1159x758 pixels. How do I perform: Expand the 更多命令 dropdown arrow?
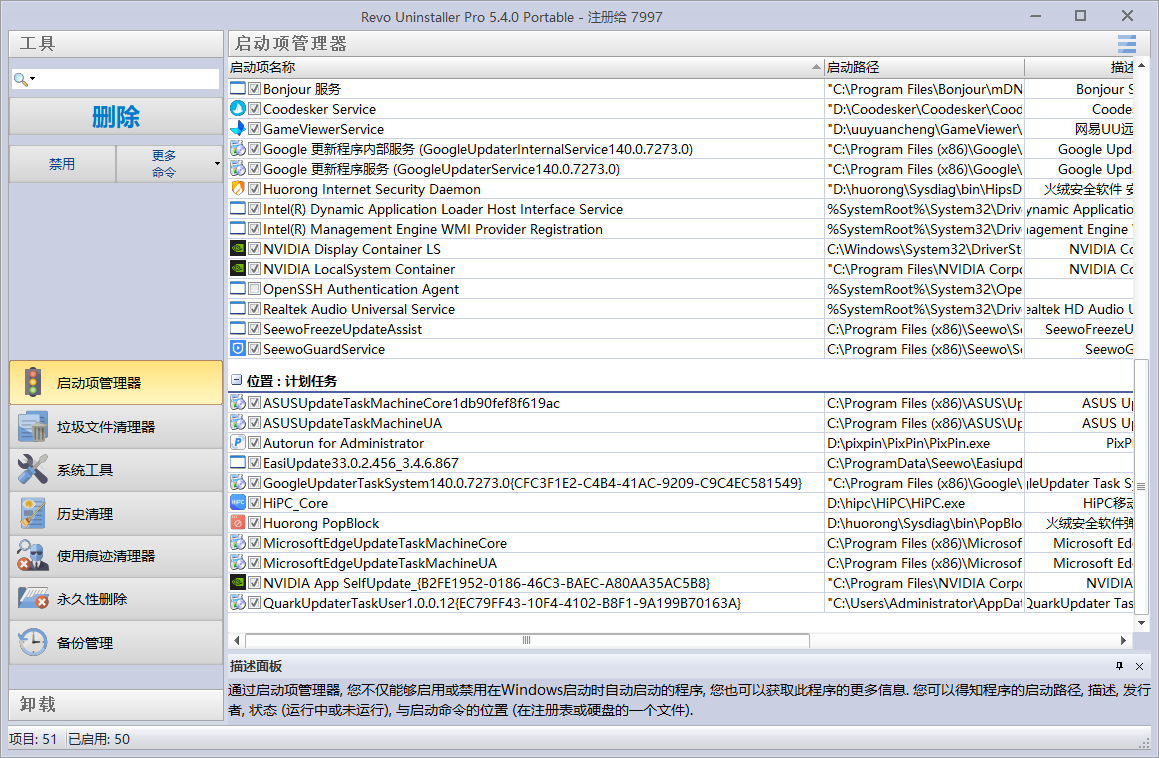(217, 164)
